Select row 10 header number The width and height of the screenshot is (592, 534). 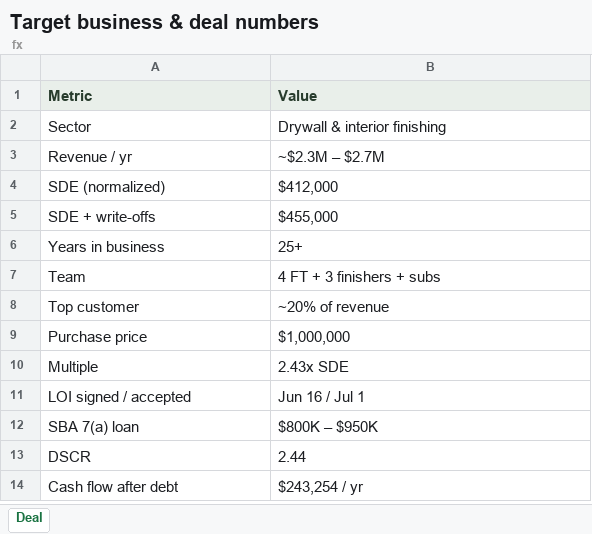pos(20,366)
